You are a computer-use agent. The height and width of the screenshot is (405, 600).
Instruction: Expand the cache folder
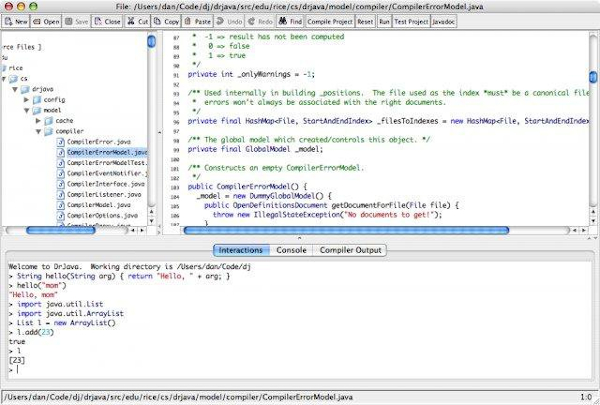click(x=38, y=121)
